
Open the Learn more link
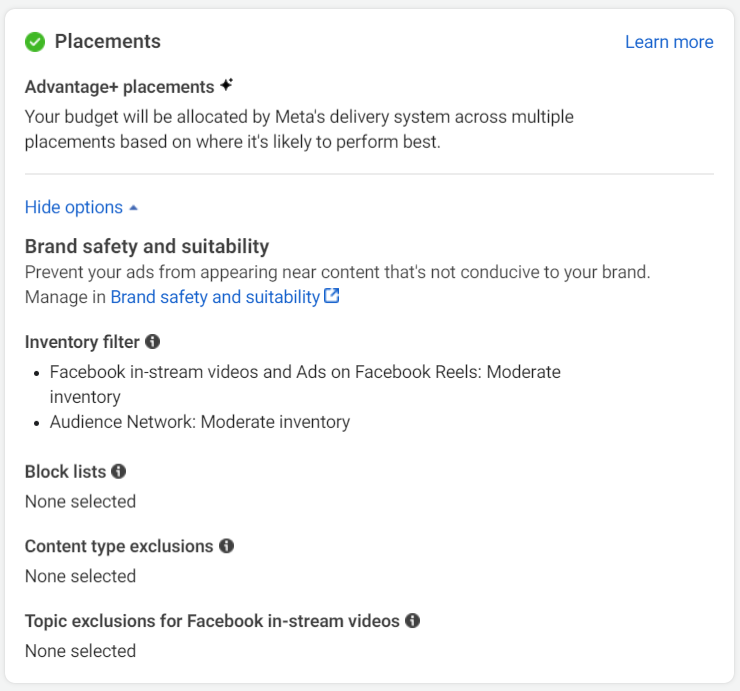[669, 42]
